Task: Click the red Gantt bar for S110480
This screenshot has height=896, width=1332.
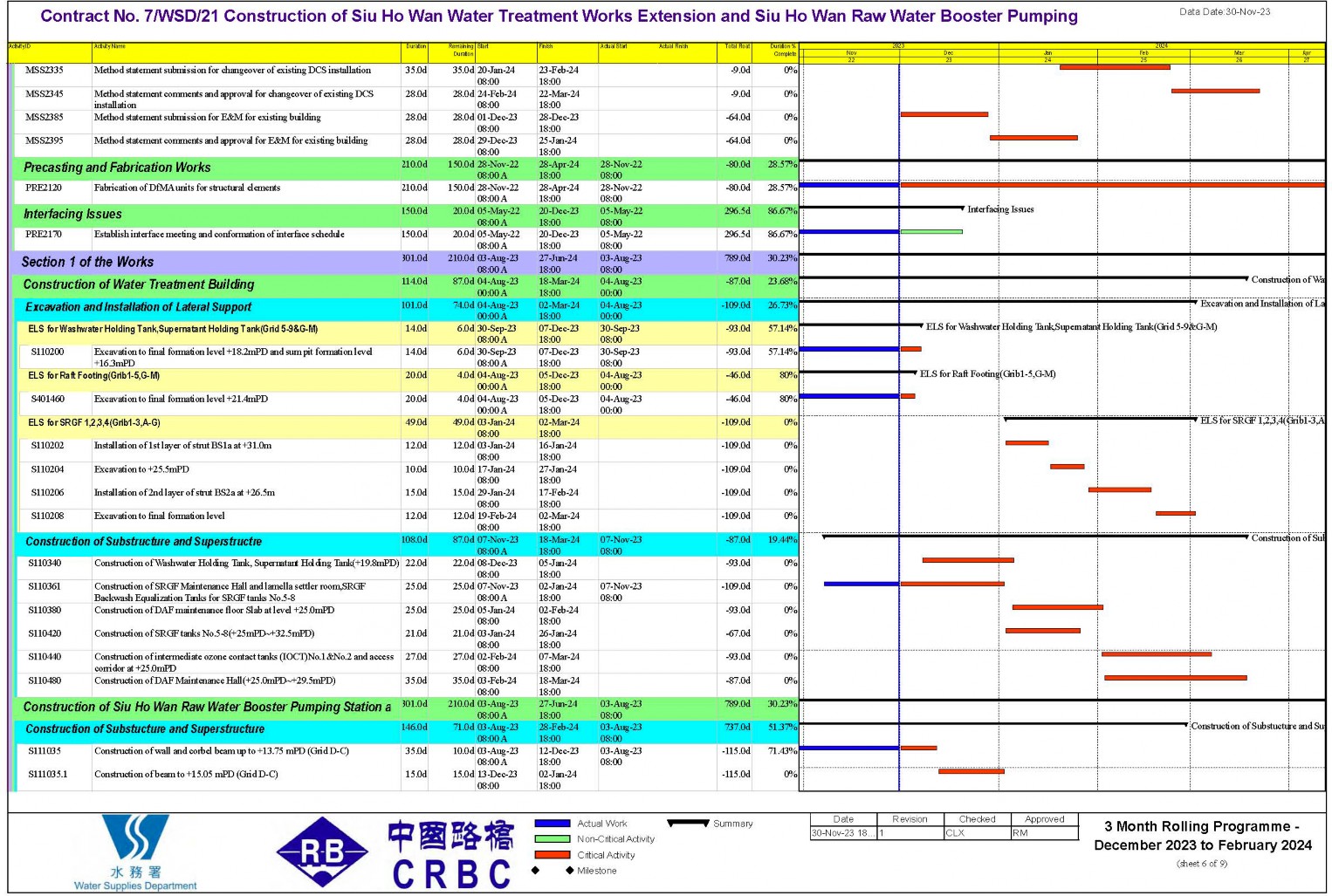Action: [1176, 678]
